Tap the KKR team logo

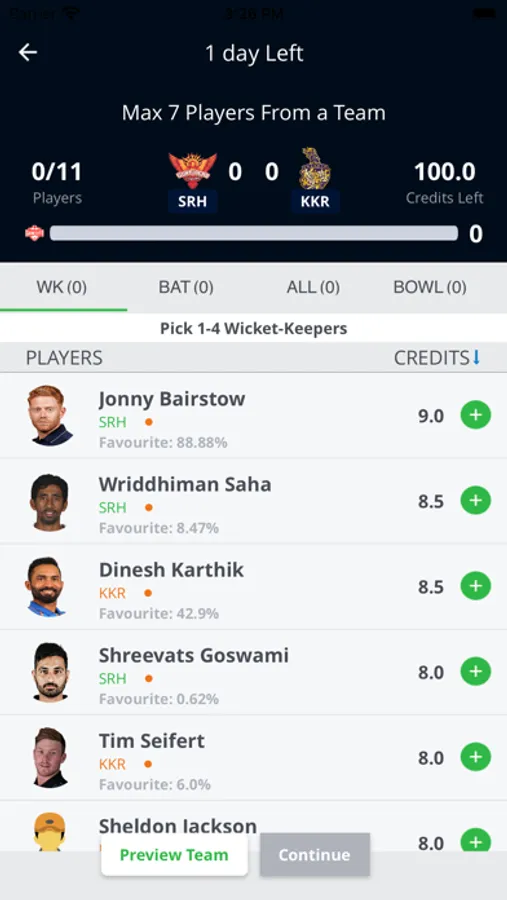point(315,169)
